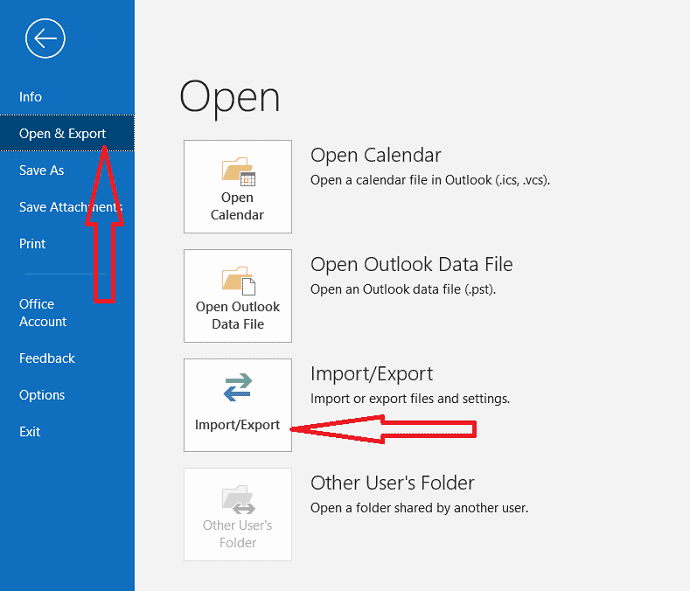
Task: Click the Open Outlook Data File folder icon
Action: click(x=239, y=280)
